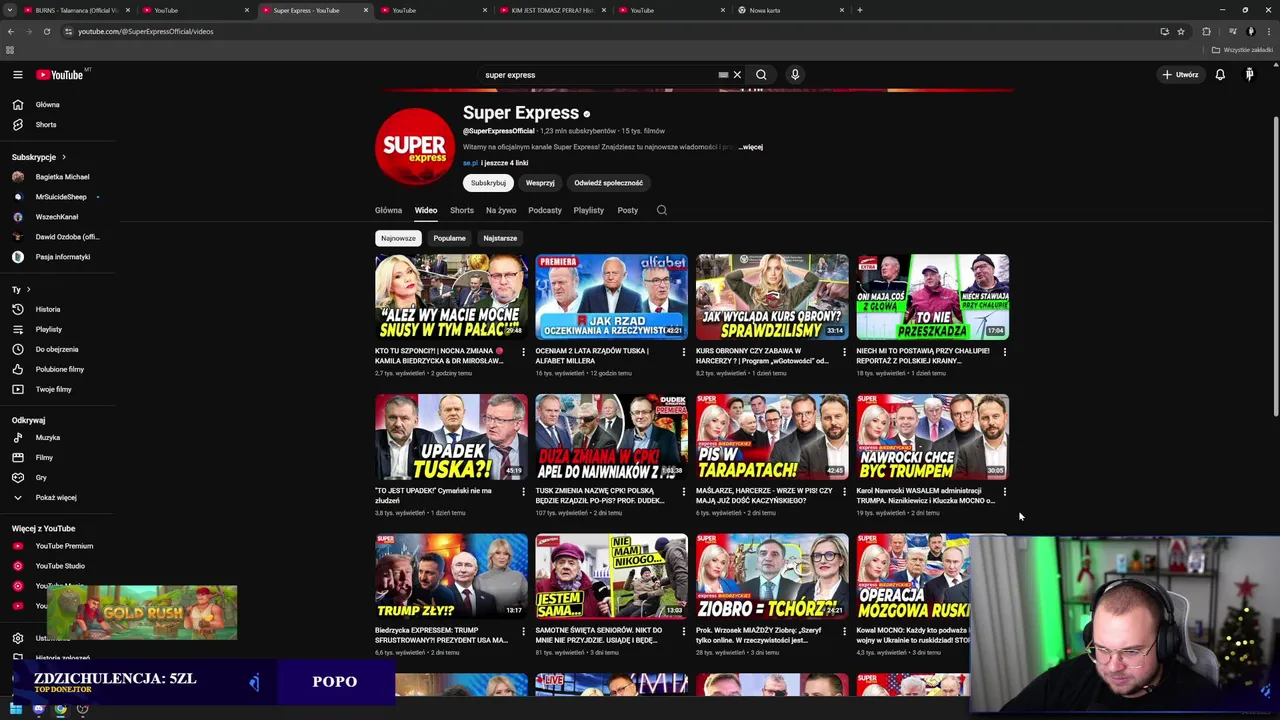This screenshot has width=1280, height=720.
Task: Switch to the 'BURNS - Talamanca' browser tab
Action: click(x=77, y=10)
